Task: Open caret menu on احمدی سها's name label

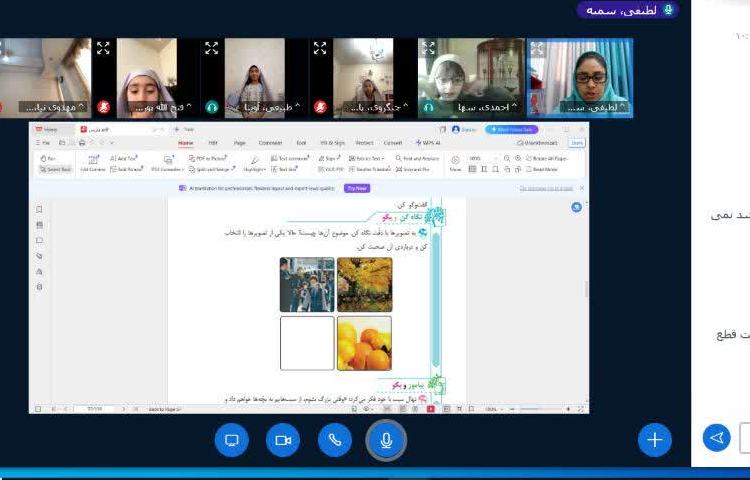Action: coord(514,107)
